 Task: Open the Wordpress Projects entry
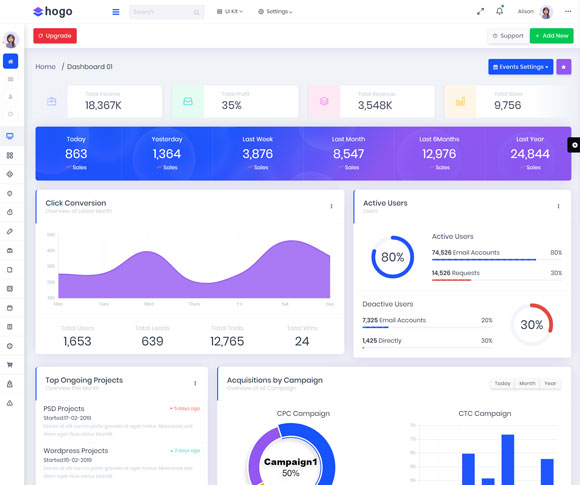(x=76, y=451)
